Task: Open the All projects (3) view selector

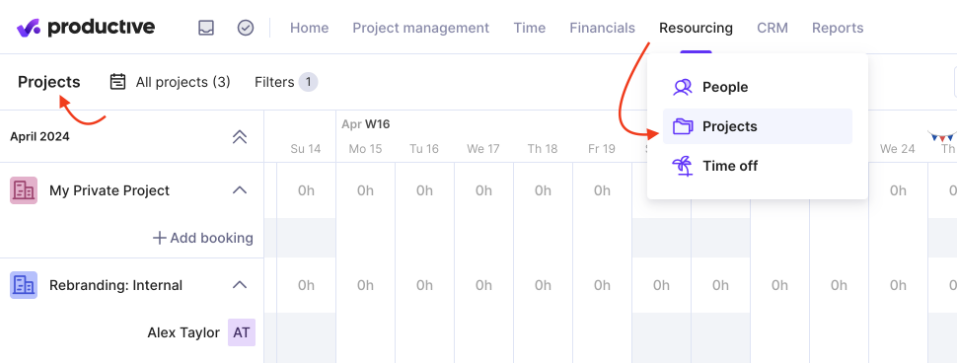Action: pos(170,82)
